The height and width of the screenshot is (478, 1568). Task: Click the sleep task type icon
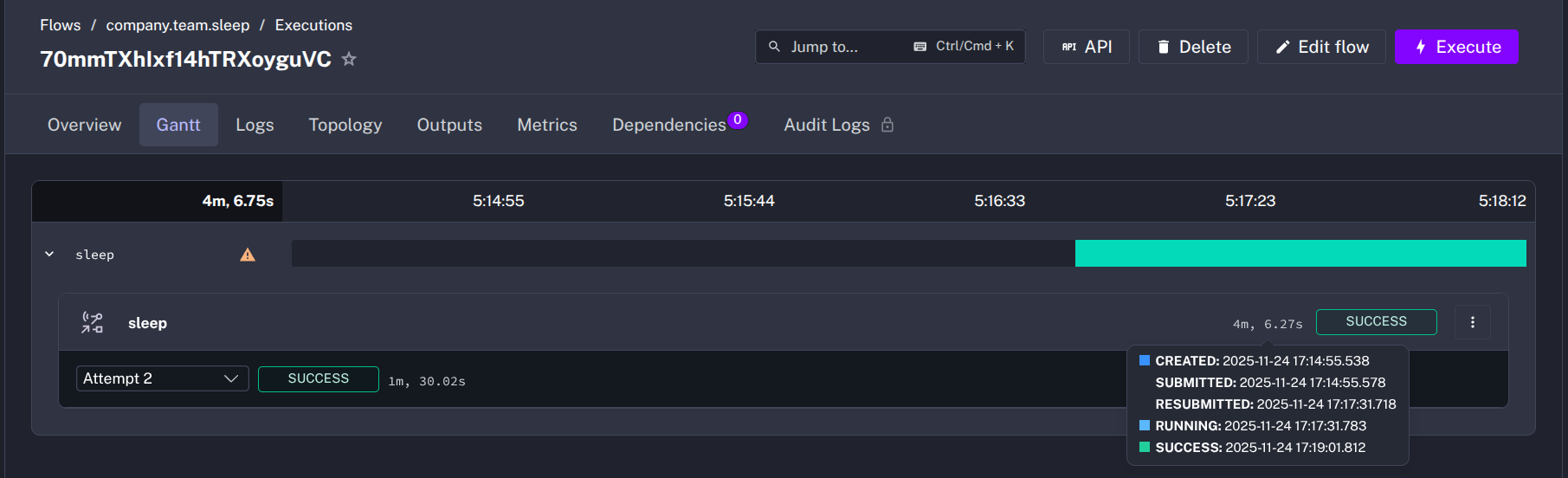point(92,323)
